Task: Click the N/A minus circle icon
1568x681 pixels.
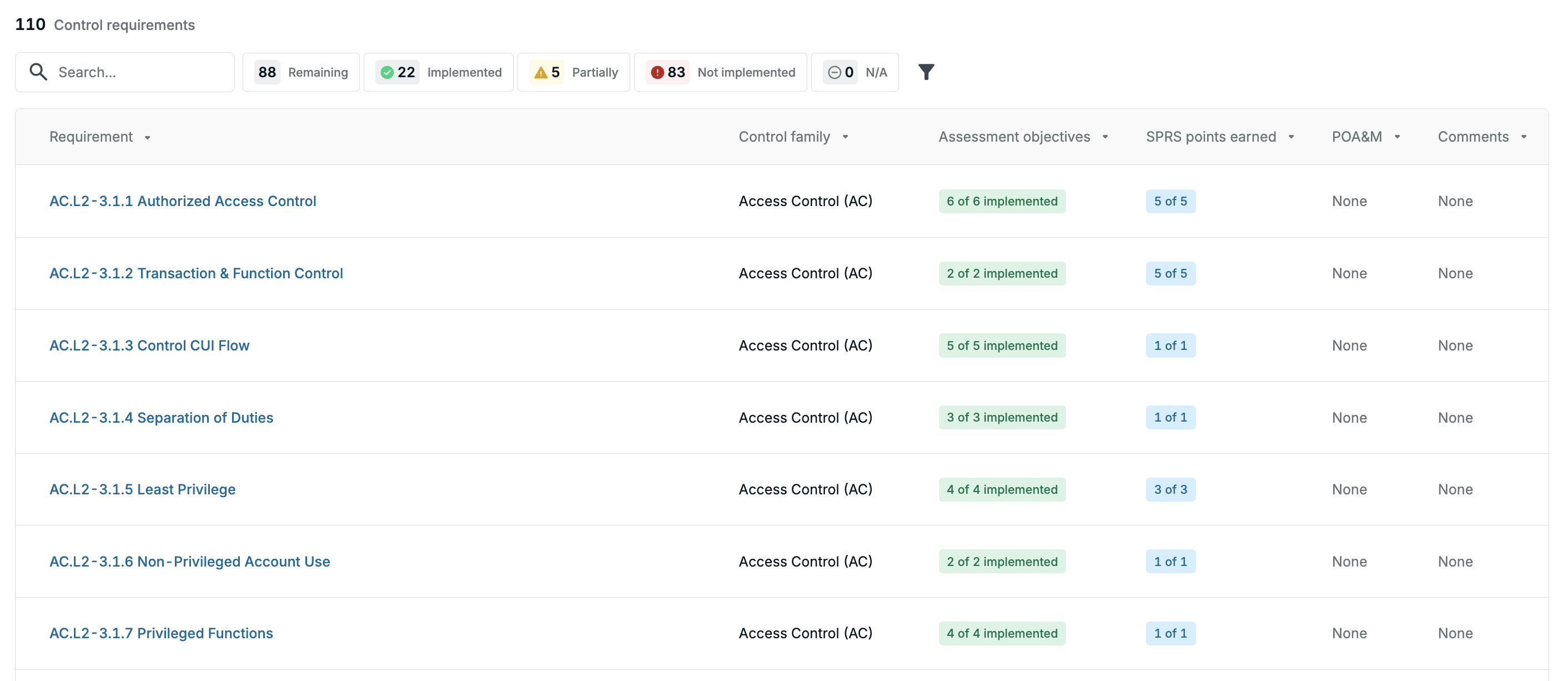Action: (835, 72)
